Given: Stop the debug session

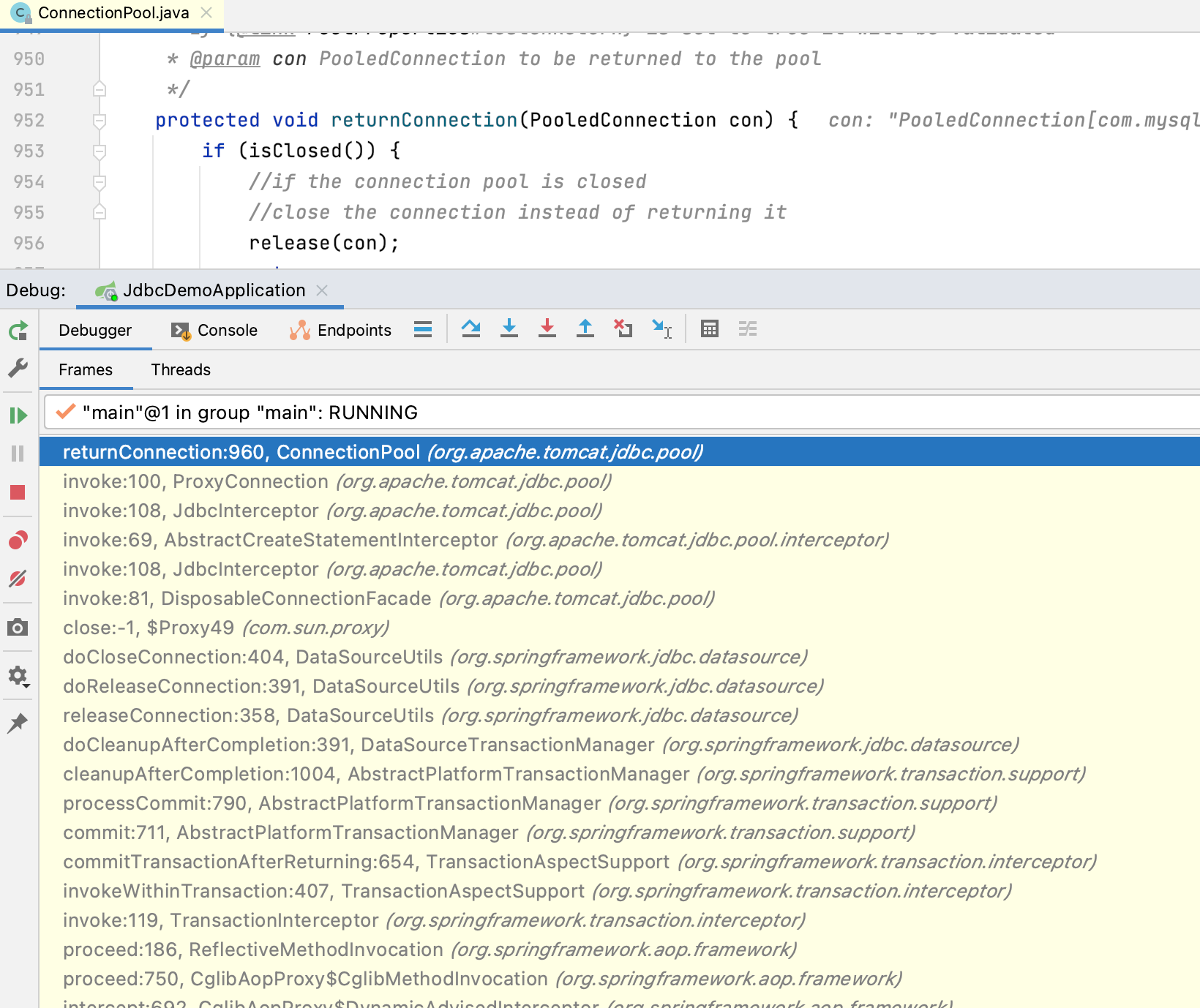Looking at the screenshot, I should click(x=18, y=492).
